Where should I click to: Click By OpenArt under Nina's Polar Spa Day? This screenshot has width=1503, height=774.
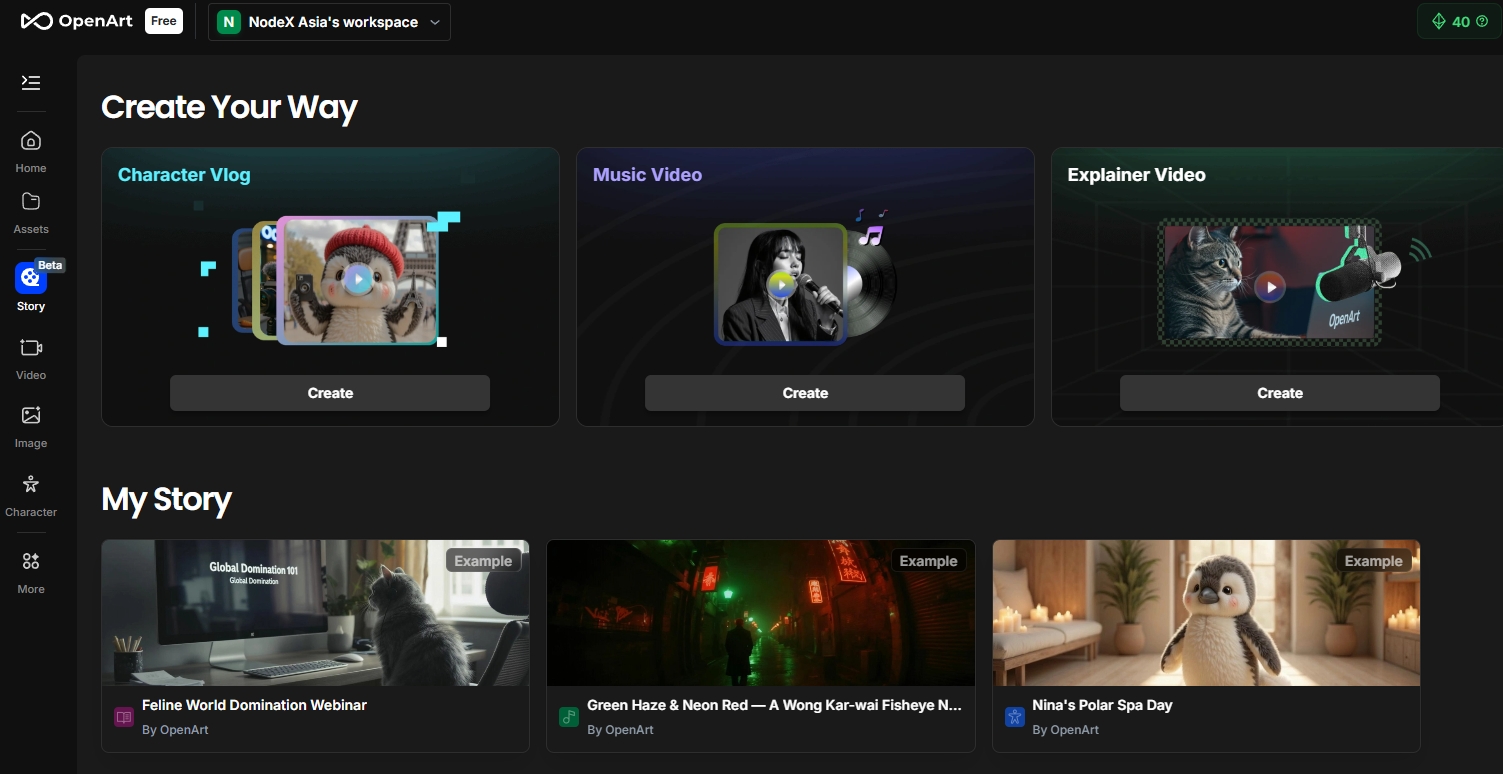point(1065,730)
